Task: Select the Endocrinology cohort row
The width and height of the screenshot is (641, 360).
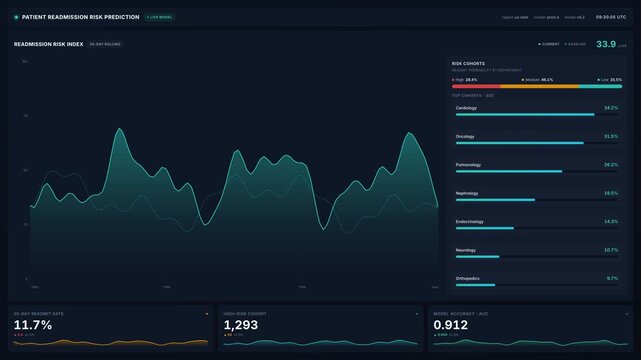Action: pyautogui.click(x=537, y=224)
